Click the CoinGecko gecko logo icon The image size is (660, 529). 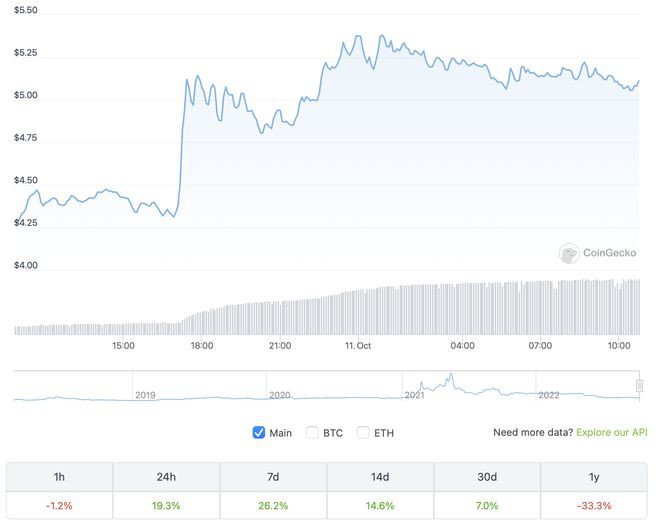pos(569,254)
